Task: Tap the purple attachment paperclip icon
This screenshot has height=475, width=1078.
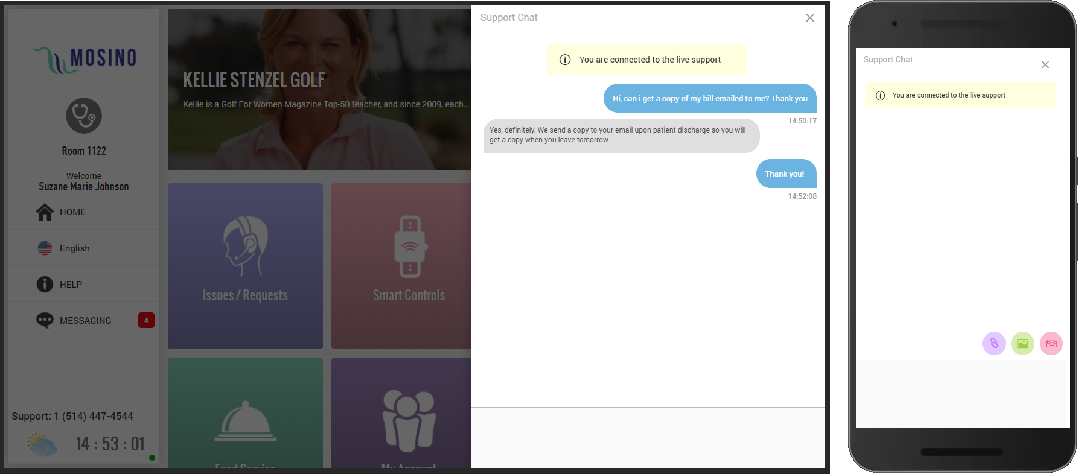Action: (993, 343)
